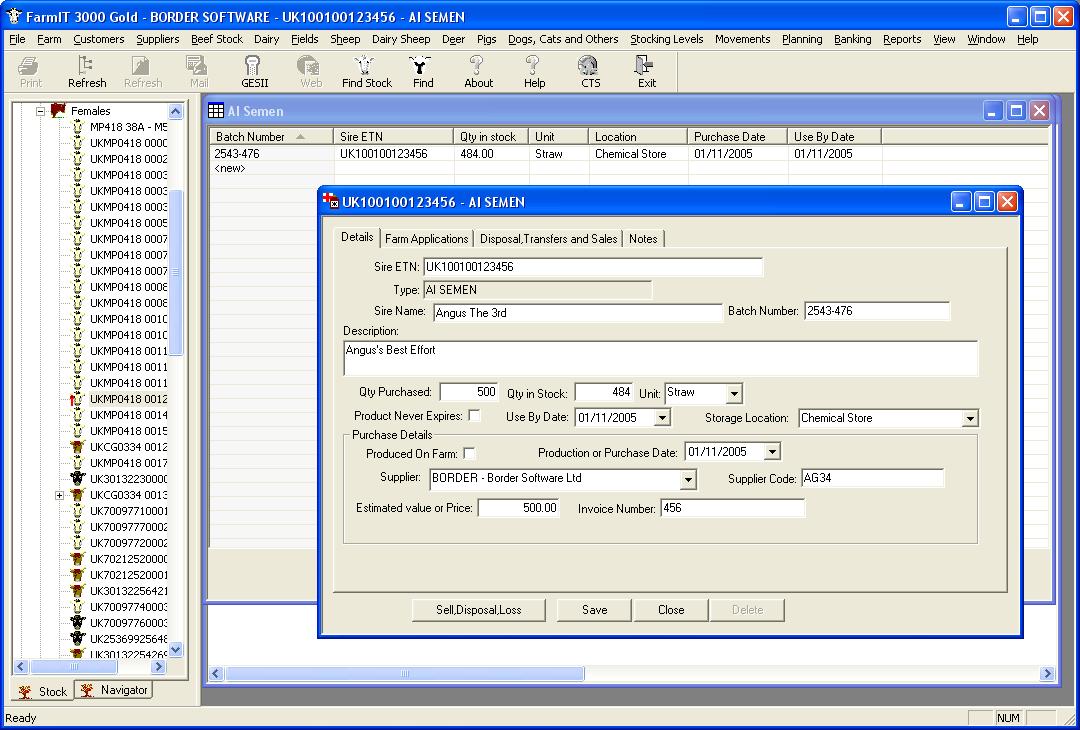The width and height of the screenshot is (1080, 730).
Task: Click the black cow icon beside UK30132230000
Action: coord(77,479)
